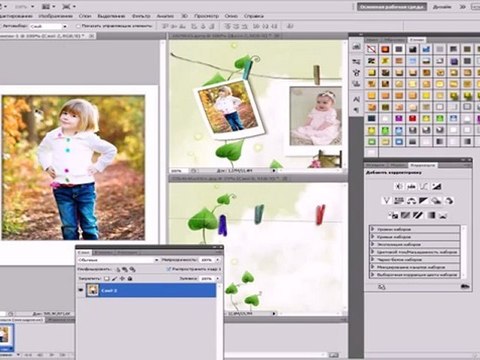
Task: Click the top icon in the collapsed dock
Action: click(x=356, y=46)
